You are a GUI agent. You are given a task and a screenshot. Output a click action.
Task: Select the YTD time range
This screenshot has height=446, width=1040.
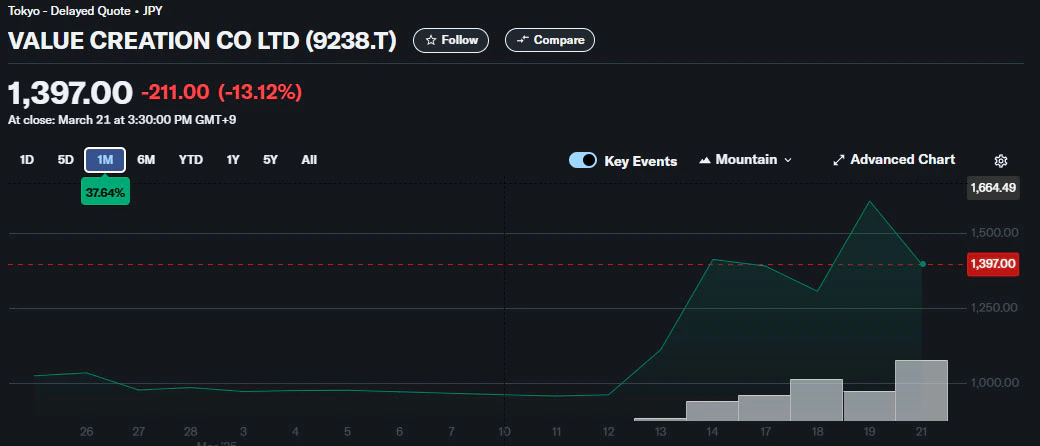[x=190, y=160]
